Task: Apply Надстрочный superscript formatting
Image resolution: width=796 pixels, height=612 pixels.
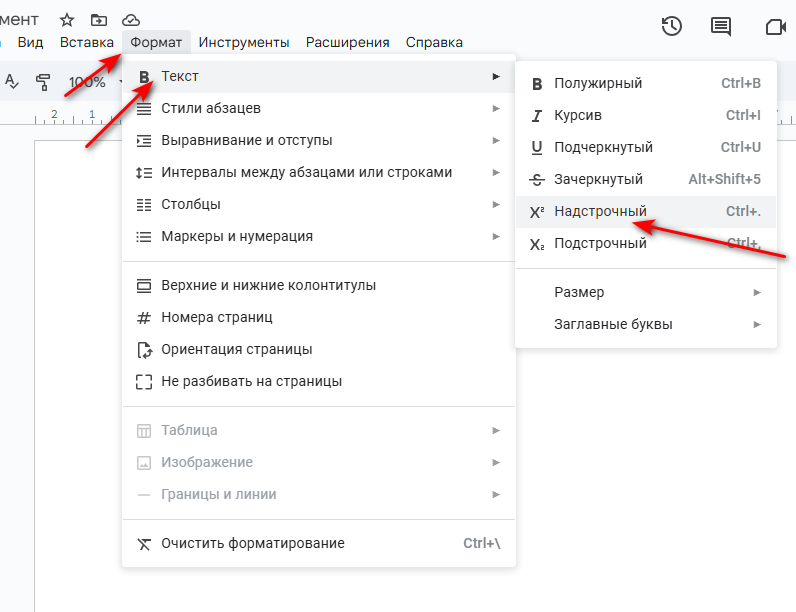Action: pyautogui.click(x=646, y=212)
